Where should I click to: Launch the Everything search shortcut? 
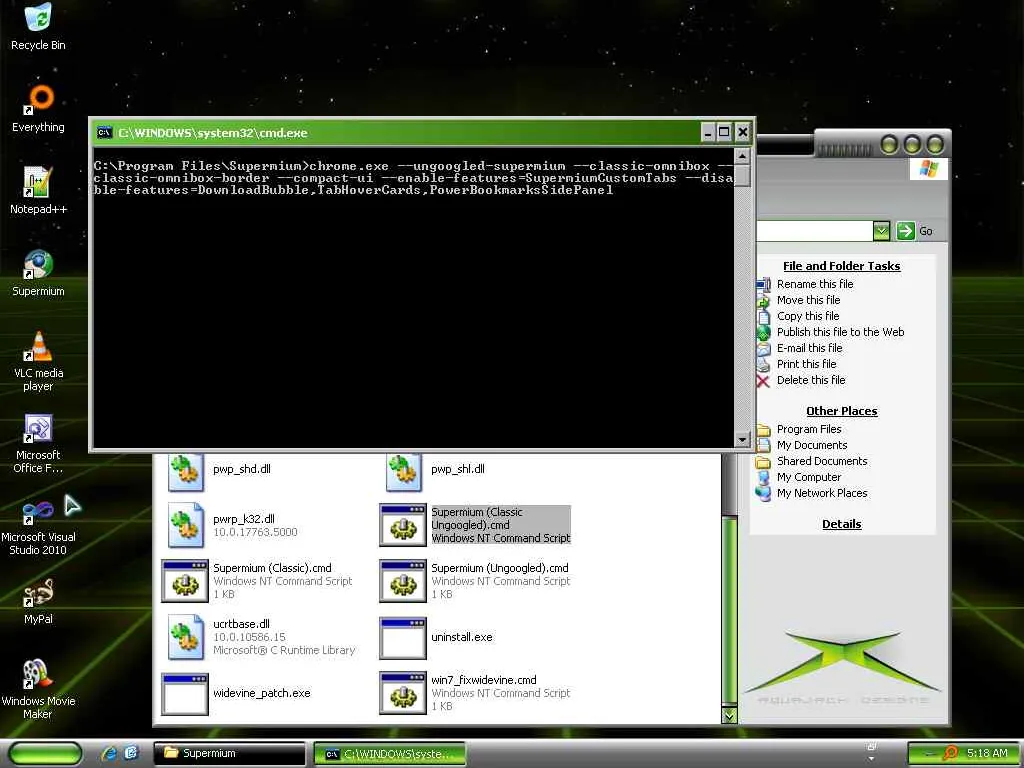tap(40, 98)
